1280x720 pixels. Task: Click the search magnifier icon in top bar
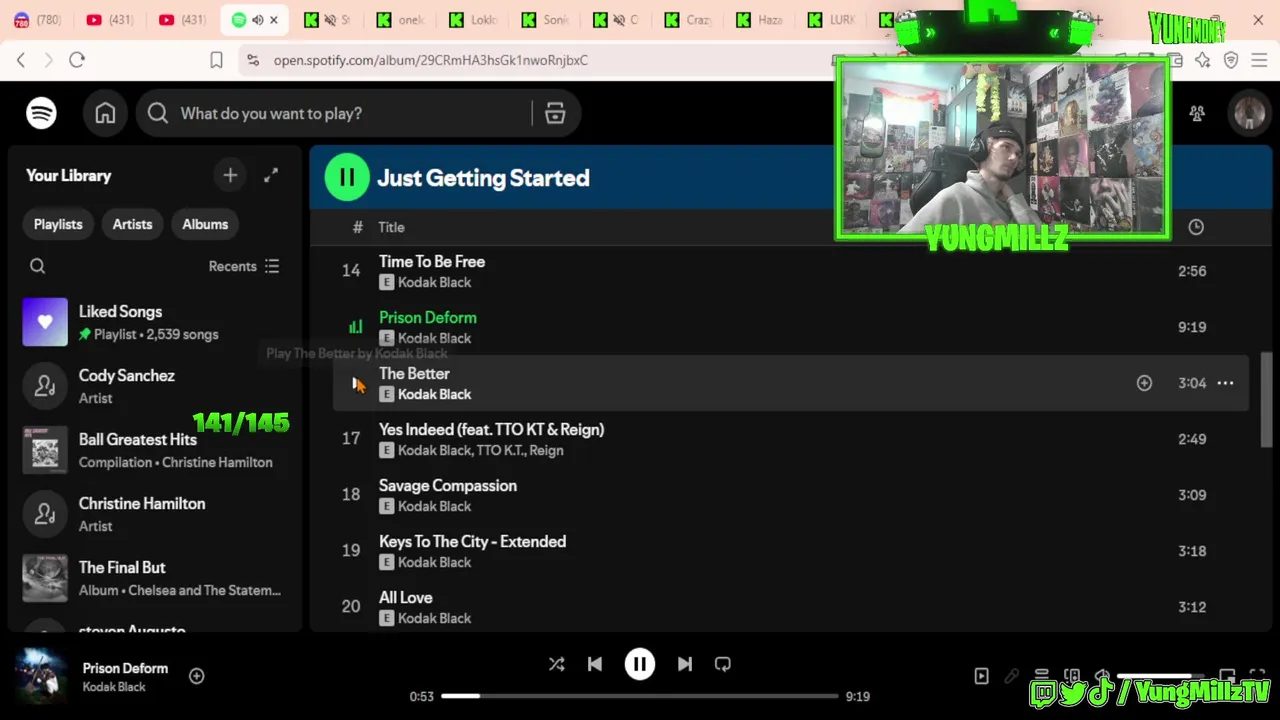tap(158, 113)
